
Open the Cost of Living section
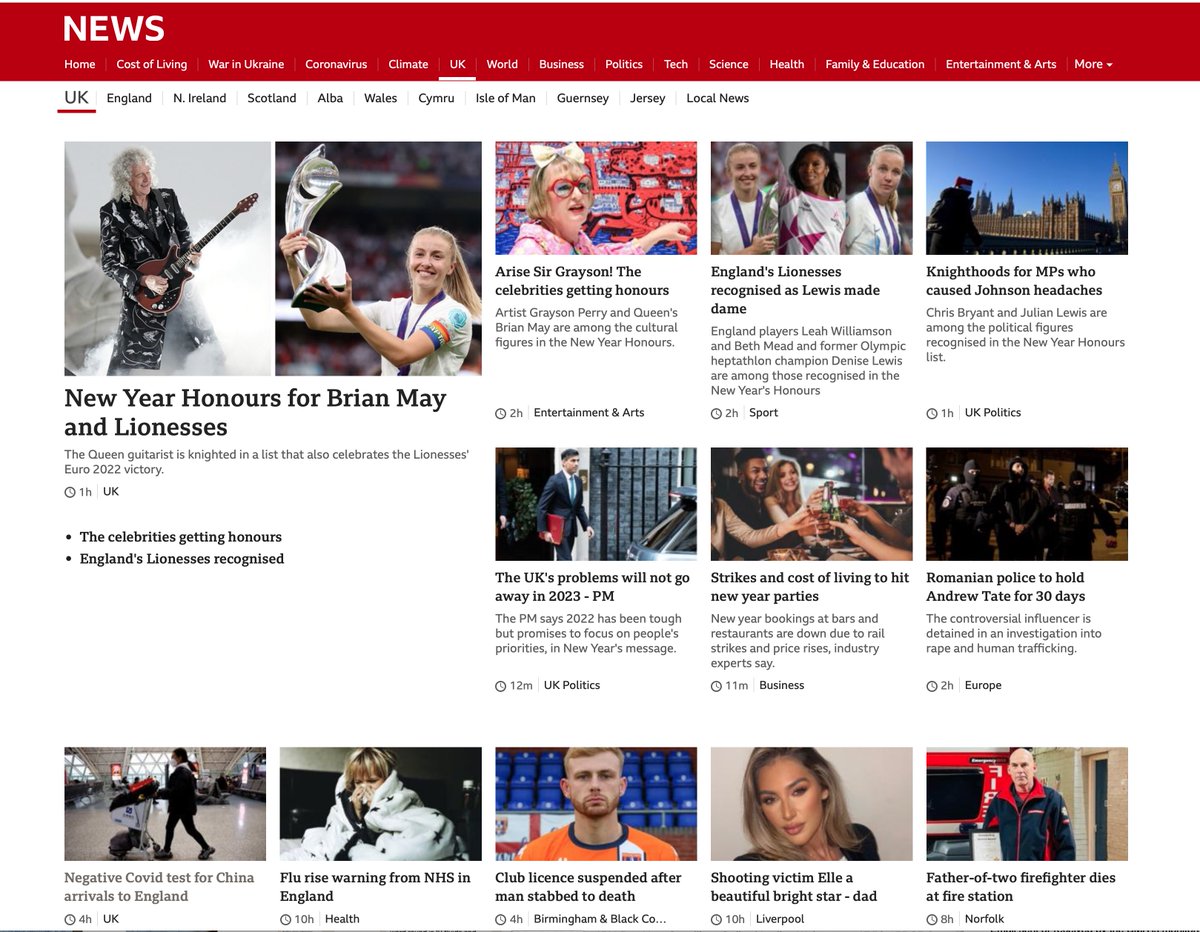[151, 64]
